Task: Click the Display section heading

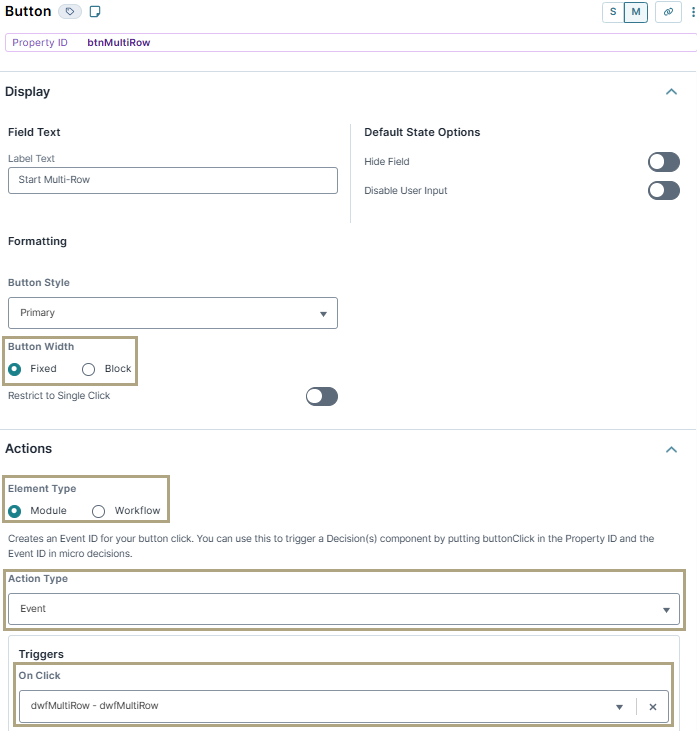Action: [x=28, y=92]
